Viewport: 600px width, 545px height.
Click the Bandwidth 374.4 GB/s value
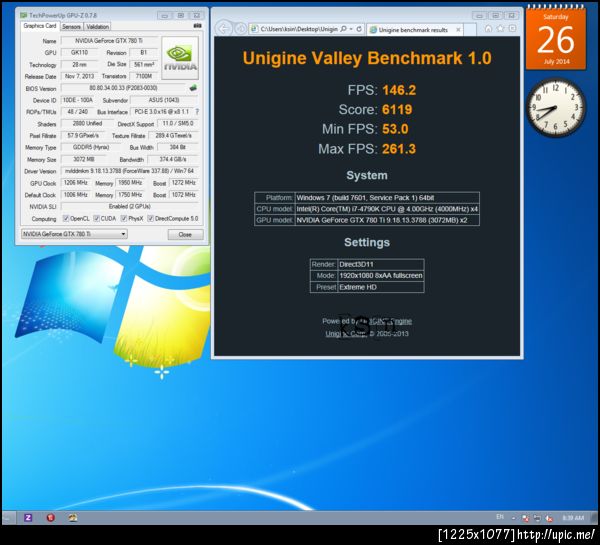click(173, 159)
